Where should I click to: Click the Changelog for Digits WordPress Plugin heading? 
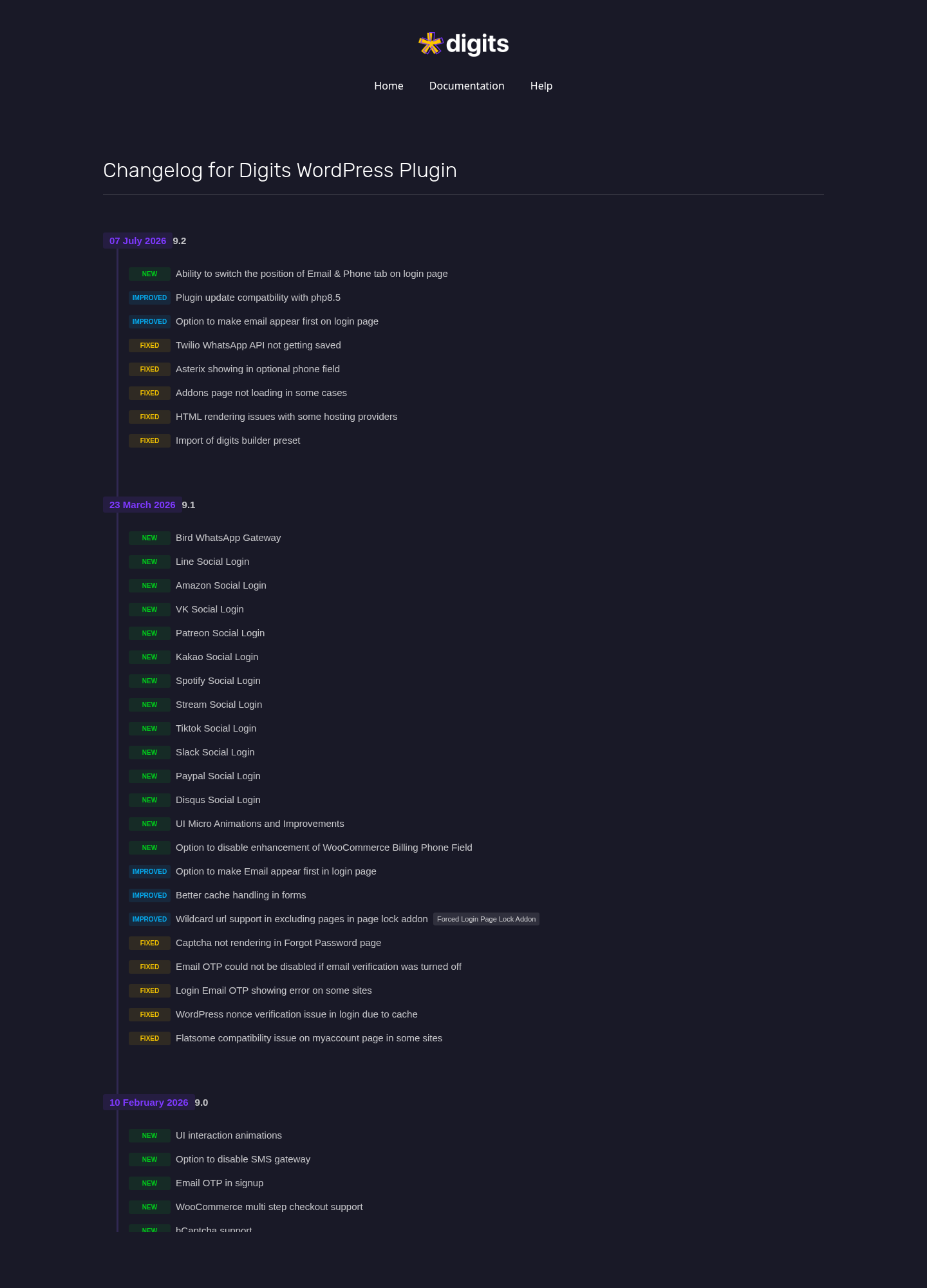pyautogui.click(x=280, y=171)
